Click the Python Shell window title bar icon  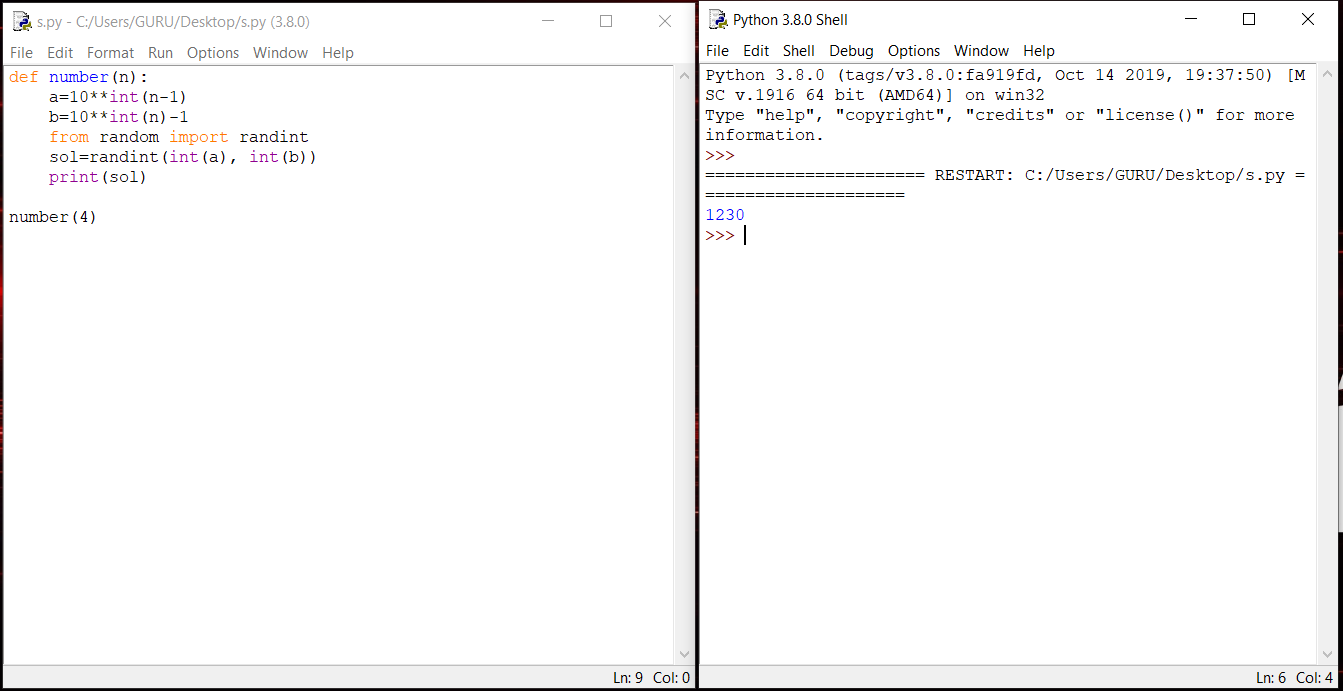click(716, 19)
